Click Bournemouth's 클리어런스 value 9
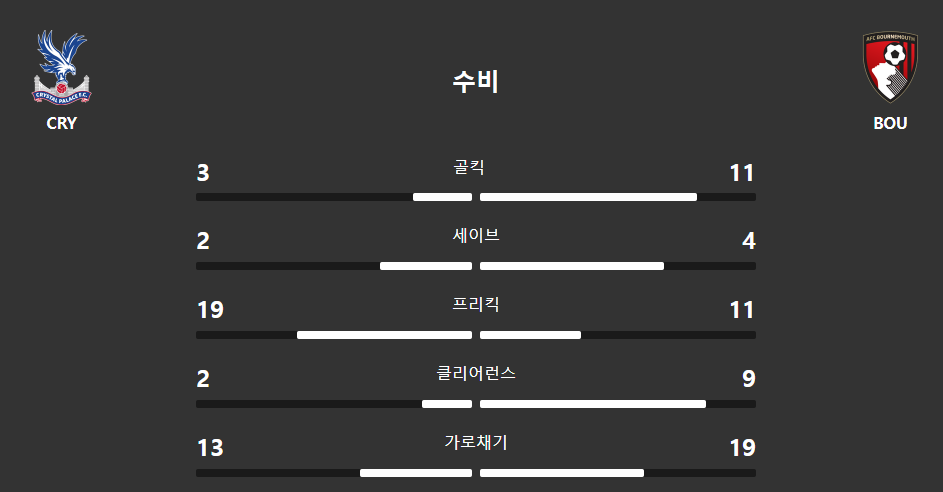This screenshot has height=492, width=943. [749, 379]
